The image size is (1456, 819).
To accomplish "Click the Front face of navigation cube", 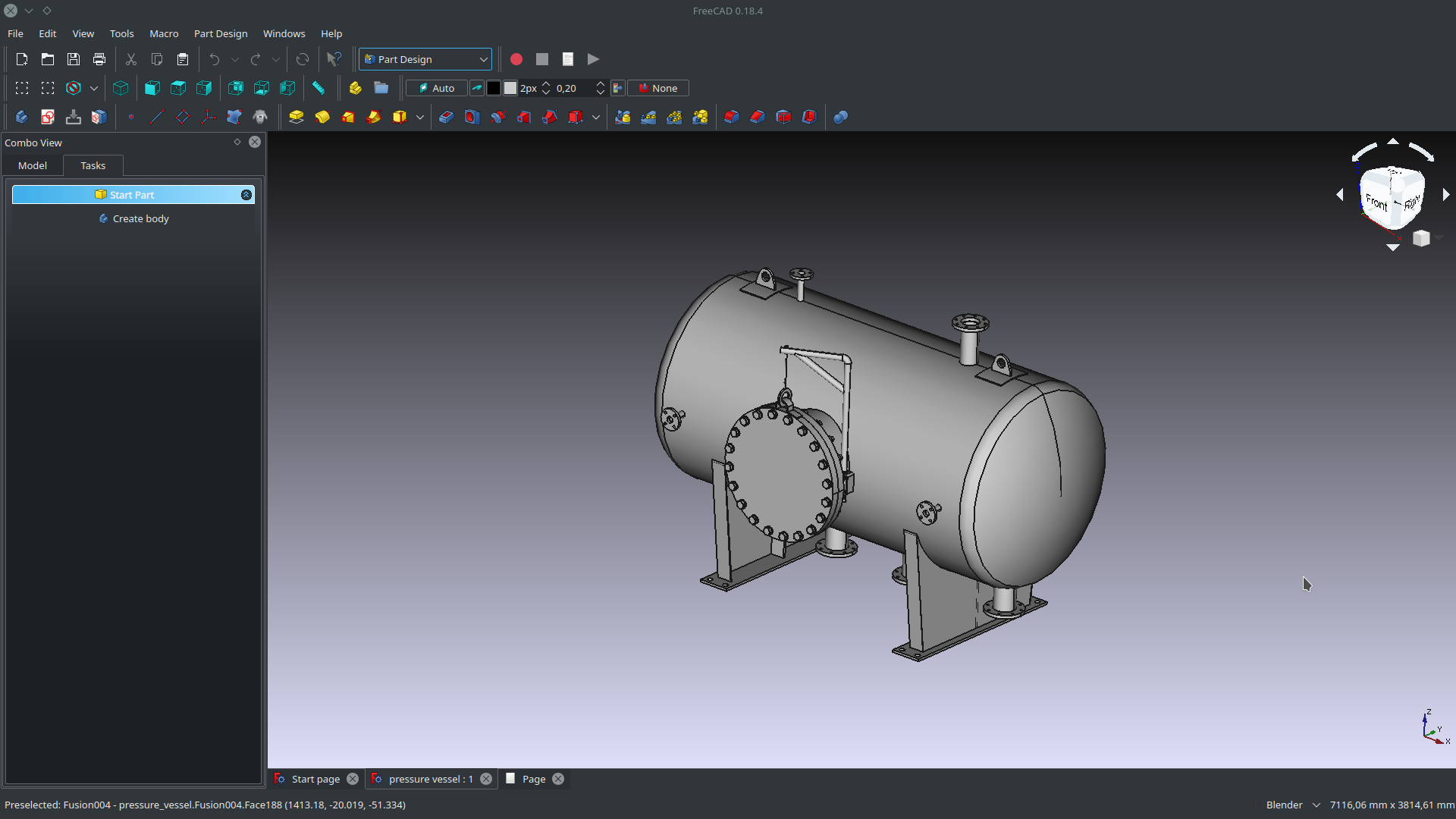I will pyautogui.click(x=1376, y=202).
